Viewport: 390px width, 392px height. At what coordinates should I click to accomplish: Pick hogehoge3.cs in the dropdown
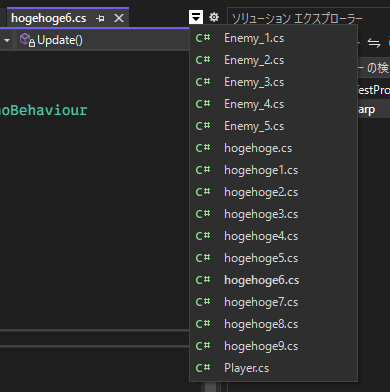pos(273,214)
